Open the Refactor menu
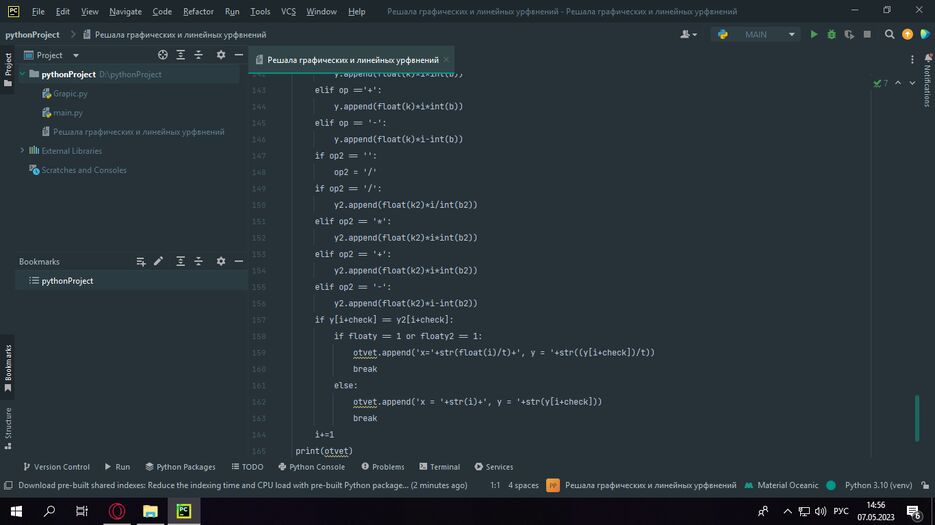The image size is (935, 525). point(198,11)
